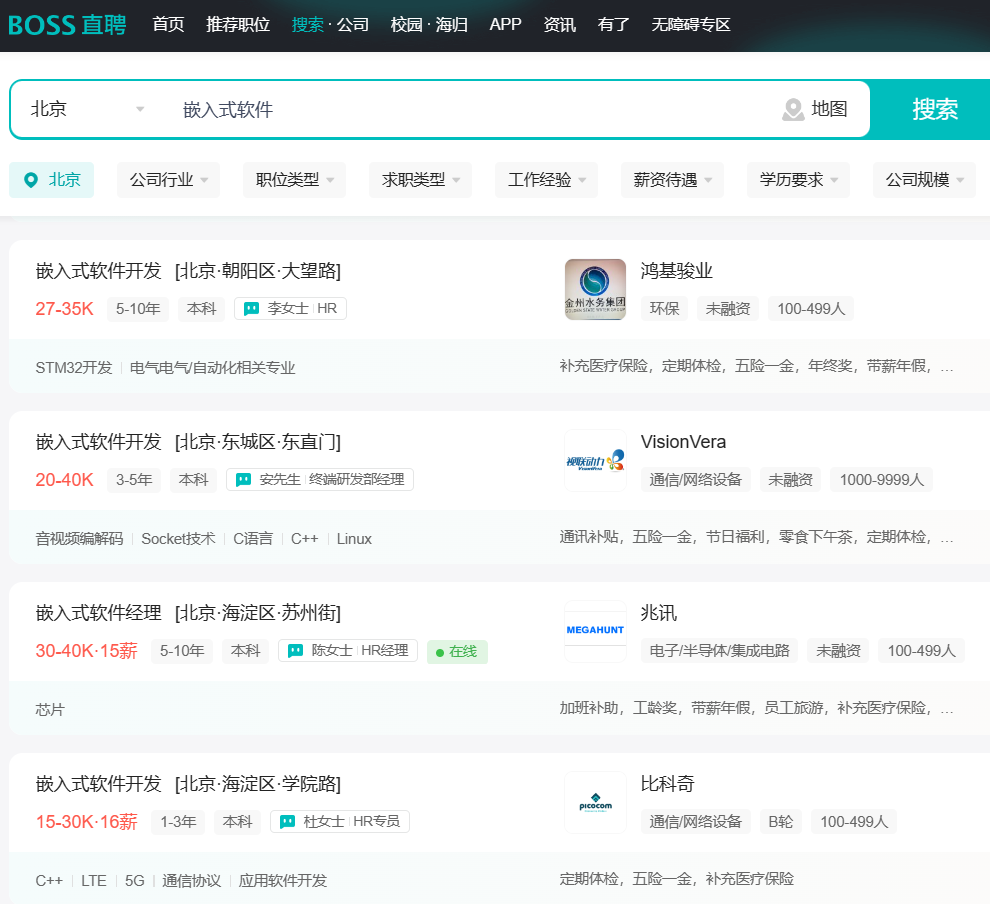Open 嵌入式软件开发 job in 海淀区·学院路

[188, 784]
